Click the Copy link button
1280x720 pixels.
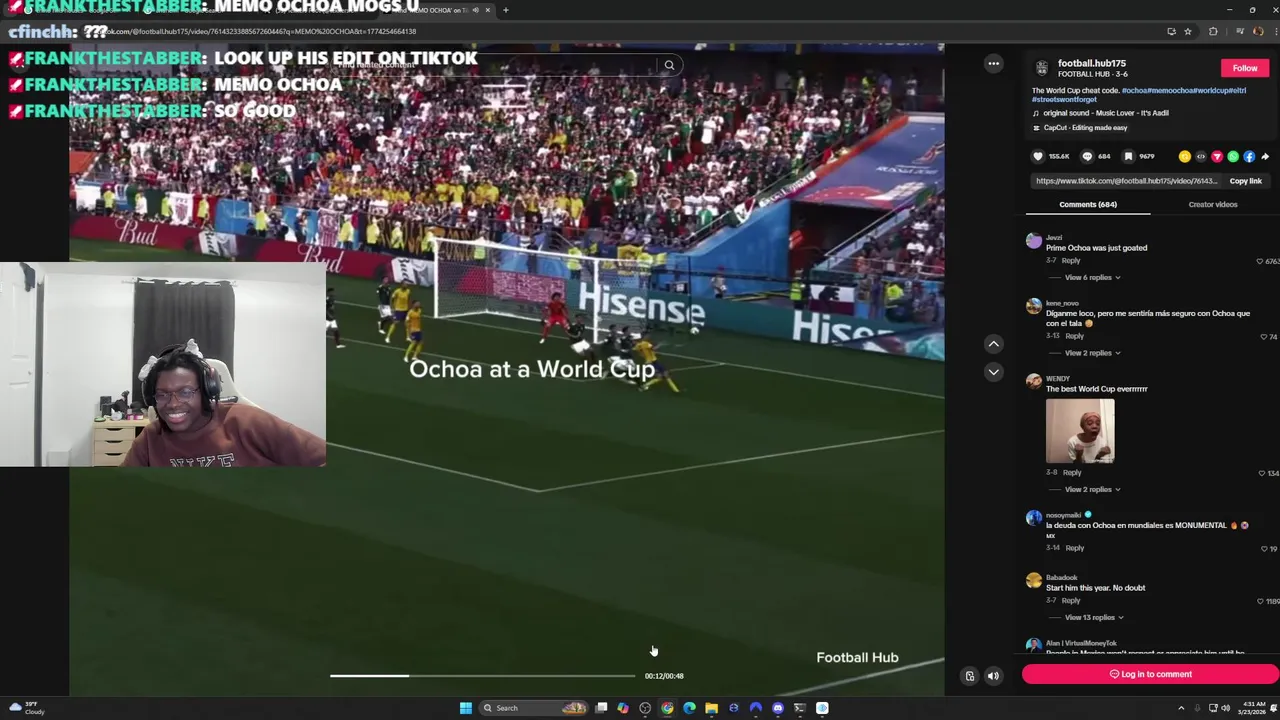pos(1246,181)
